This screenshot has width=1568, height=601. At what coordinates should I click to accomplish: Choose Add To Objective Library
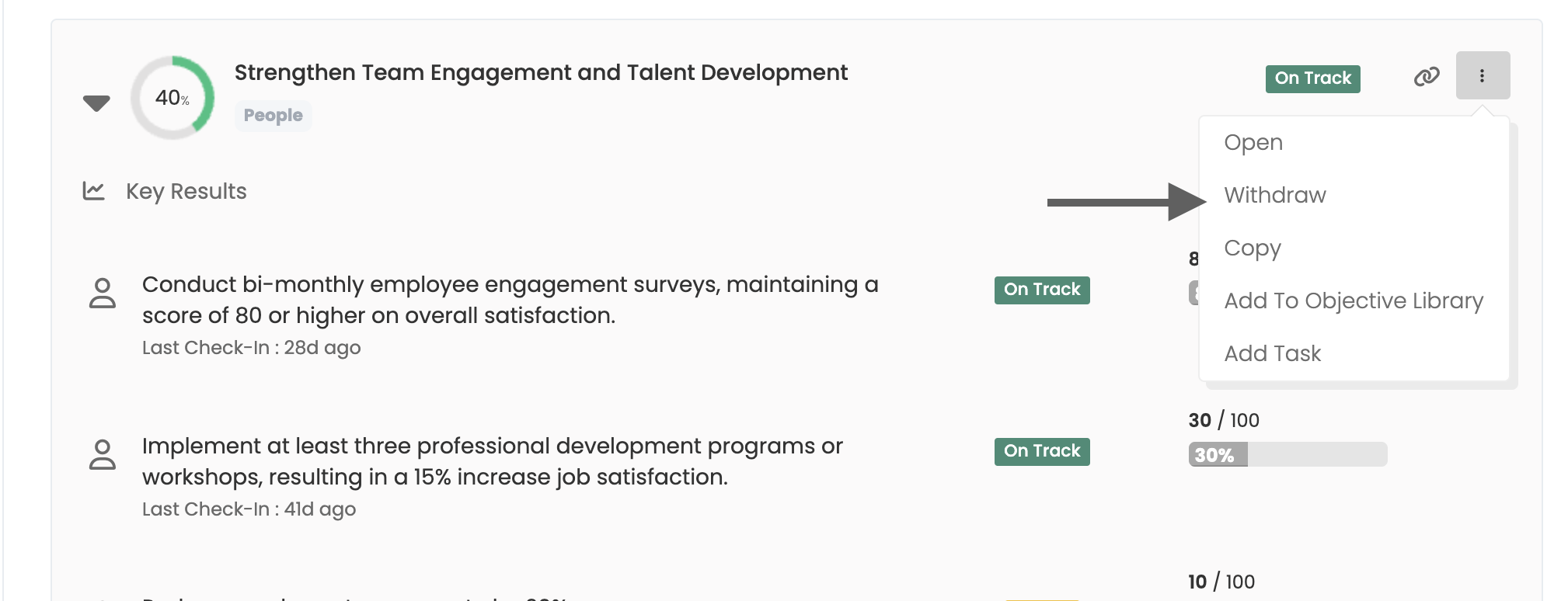[1353, 300]
